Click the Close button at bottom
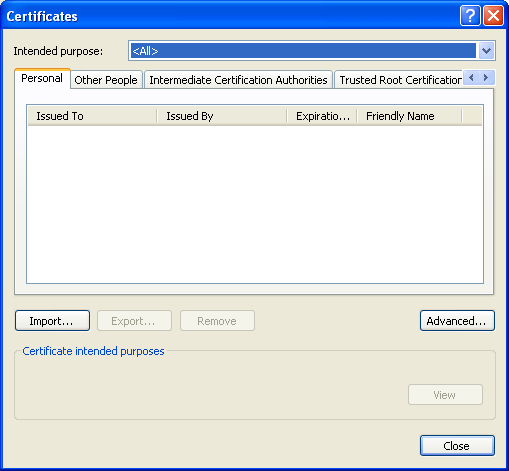 point(457,445)
